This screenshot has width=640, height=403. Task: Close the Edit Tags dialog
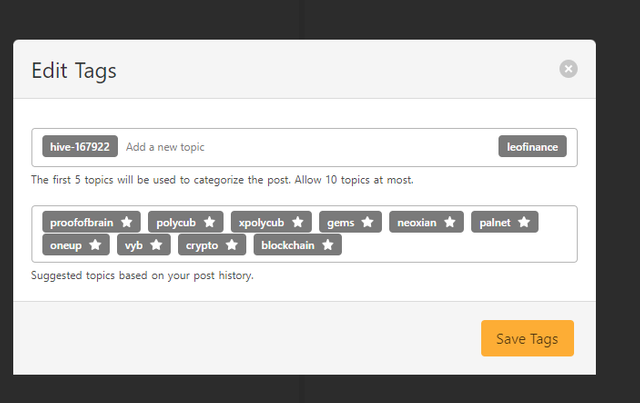pyautogui.click(x=568, y=69)
